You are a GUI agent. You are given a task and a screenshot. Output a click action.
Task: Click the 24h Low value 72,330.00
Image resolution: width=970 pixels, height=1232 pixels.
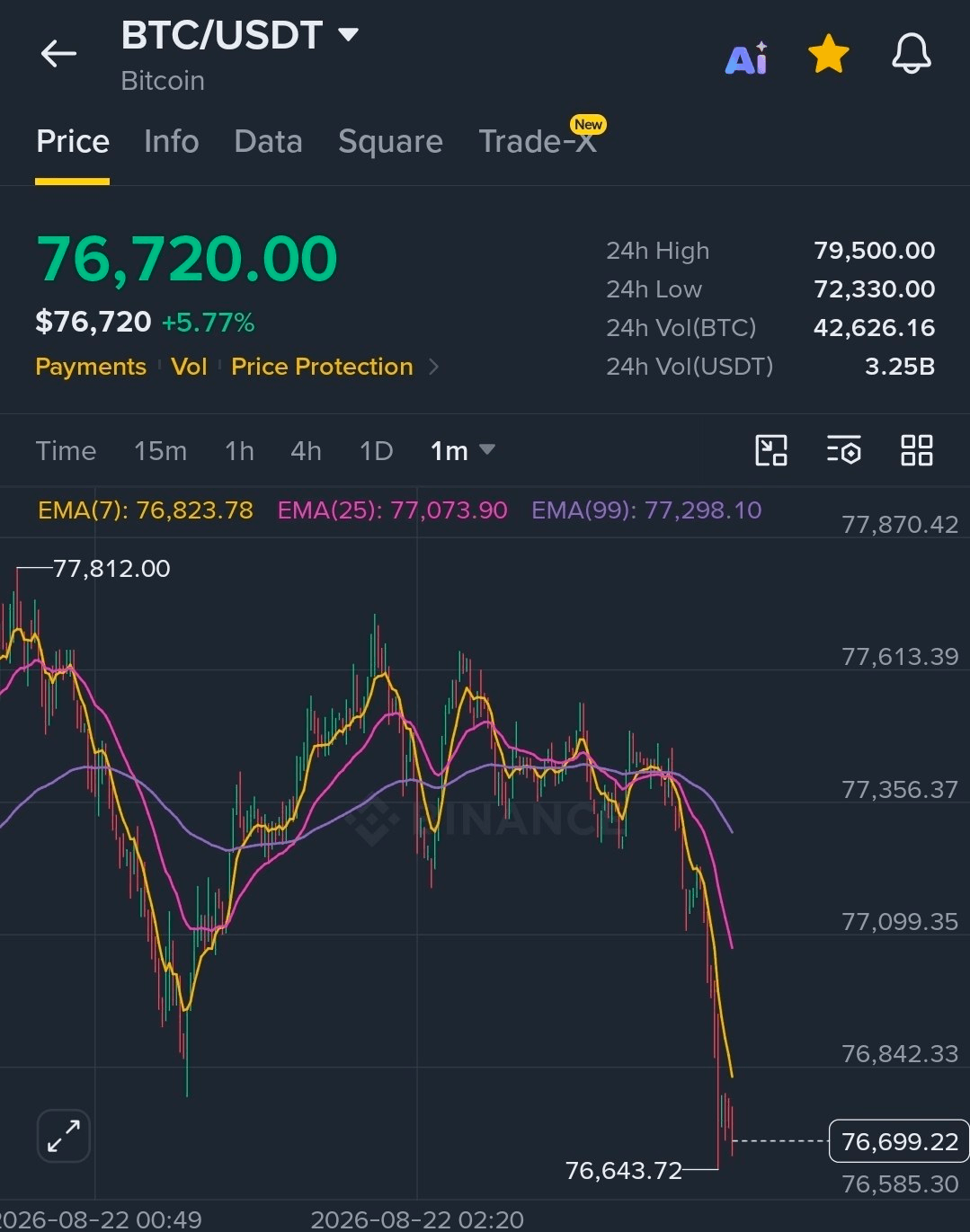click(x=874, y=288)
